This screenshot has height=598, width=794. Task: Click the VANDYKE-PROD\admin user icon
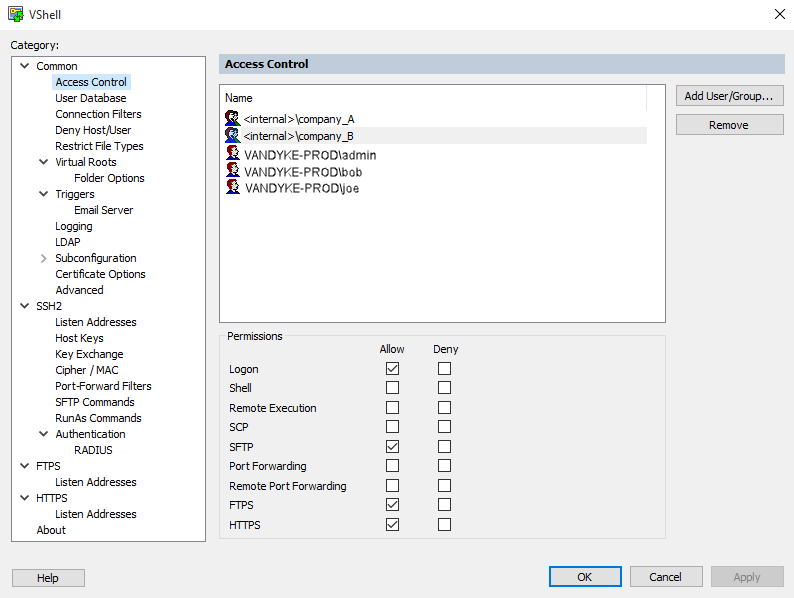pyautogui.click(x=233, y=154)
